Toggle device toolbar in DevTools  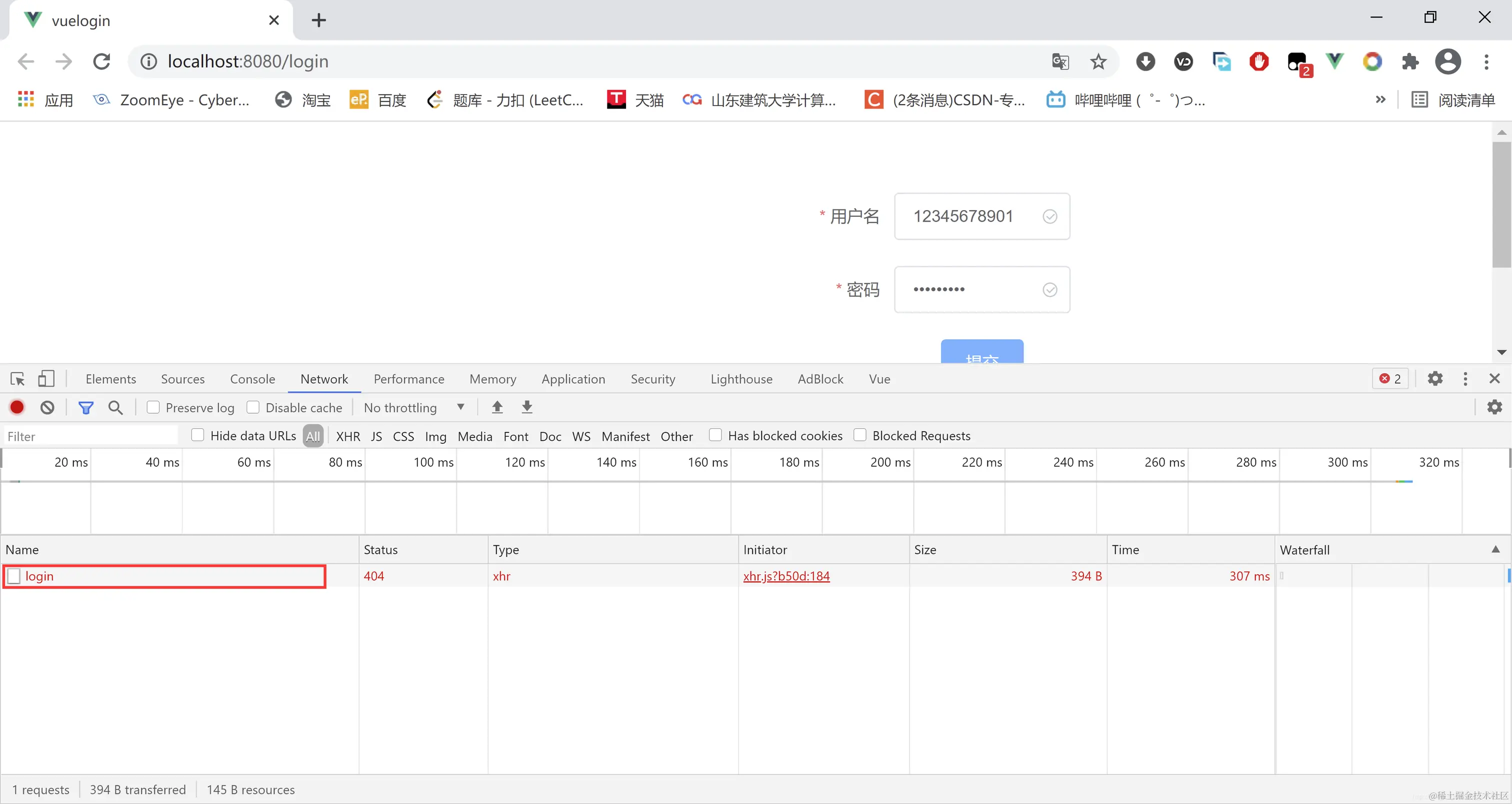(46, 379)
